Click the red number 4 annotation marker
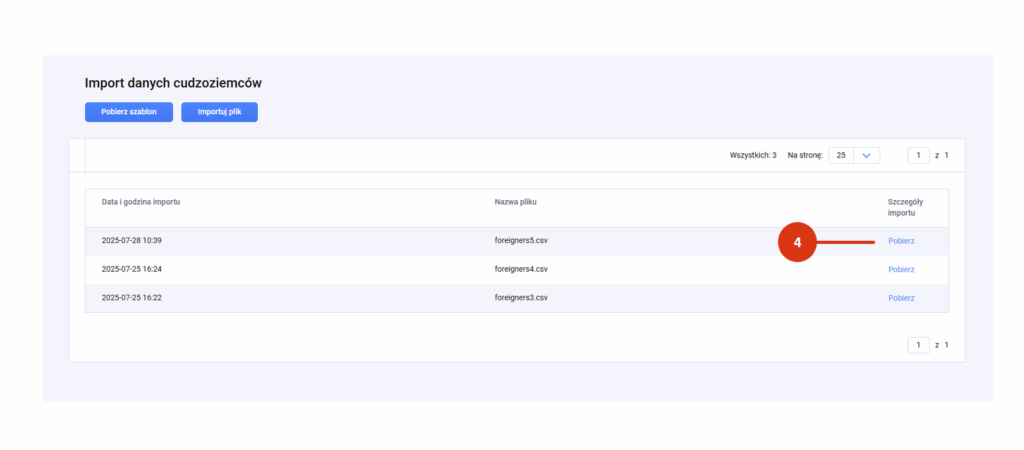Screen dimensions: 1024x450 (x=797, y=242)
